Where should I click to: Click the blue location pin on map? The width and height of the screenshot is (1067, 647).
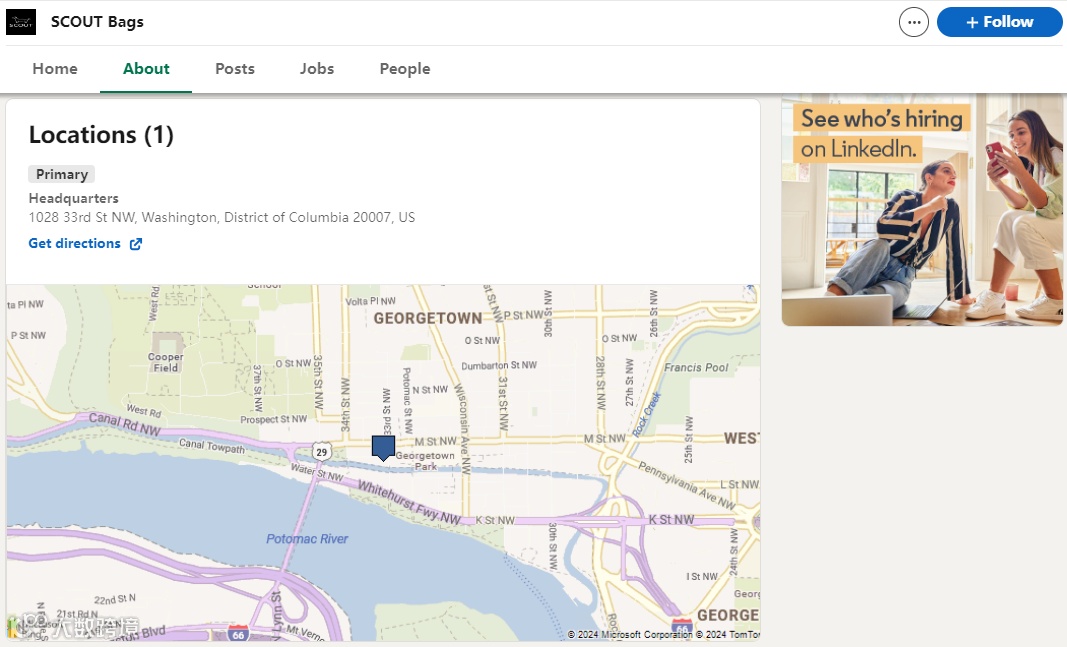(383, 448)
